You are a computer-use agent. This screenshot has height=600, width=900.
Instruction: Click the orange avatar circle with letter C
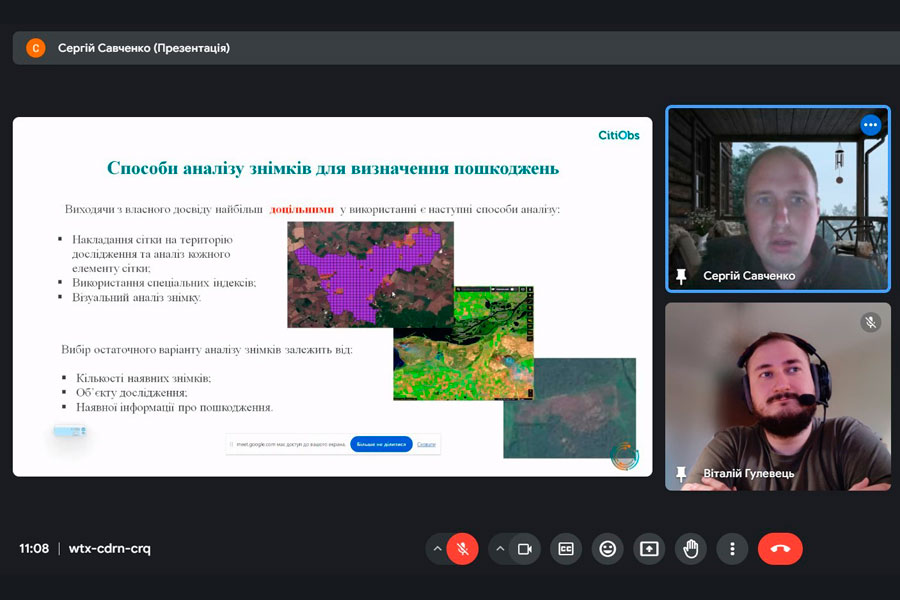[36, 48]
